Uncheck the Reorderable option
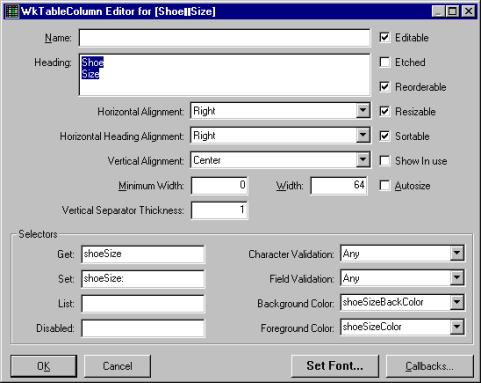Image resolution: width=481 pixels, height=383 pixels. coord(385,87)
